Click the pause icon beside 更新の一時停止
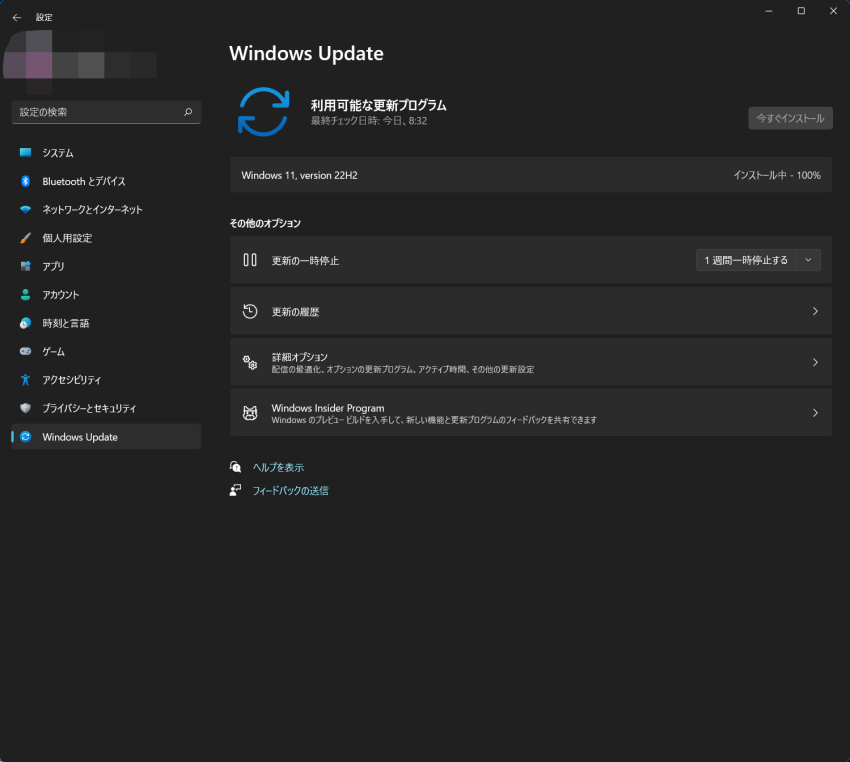850x762 pixels. [250, 260]
